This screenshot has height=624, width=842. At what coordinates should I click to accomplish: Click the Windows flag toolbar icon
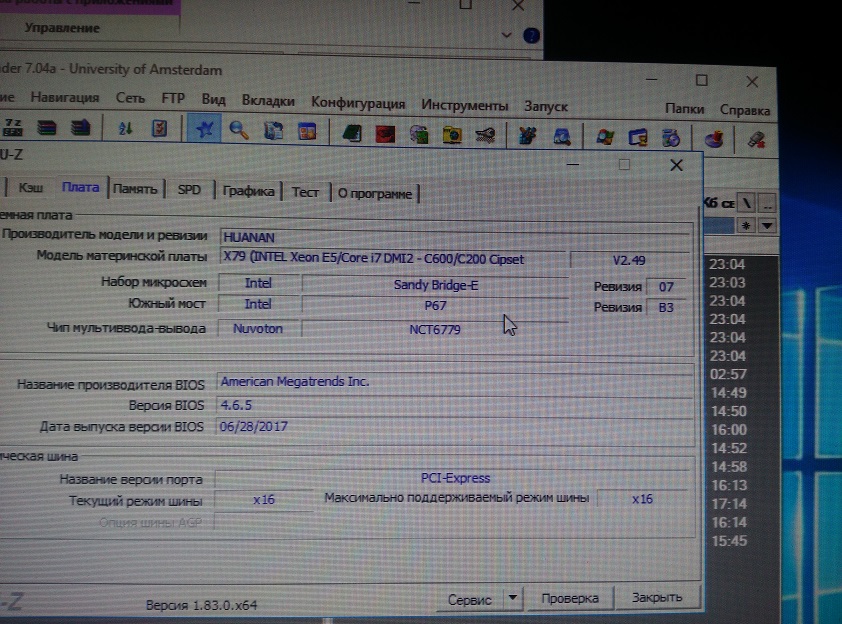(605, 137)
